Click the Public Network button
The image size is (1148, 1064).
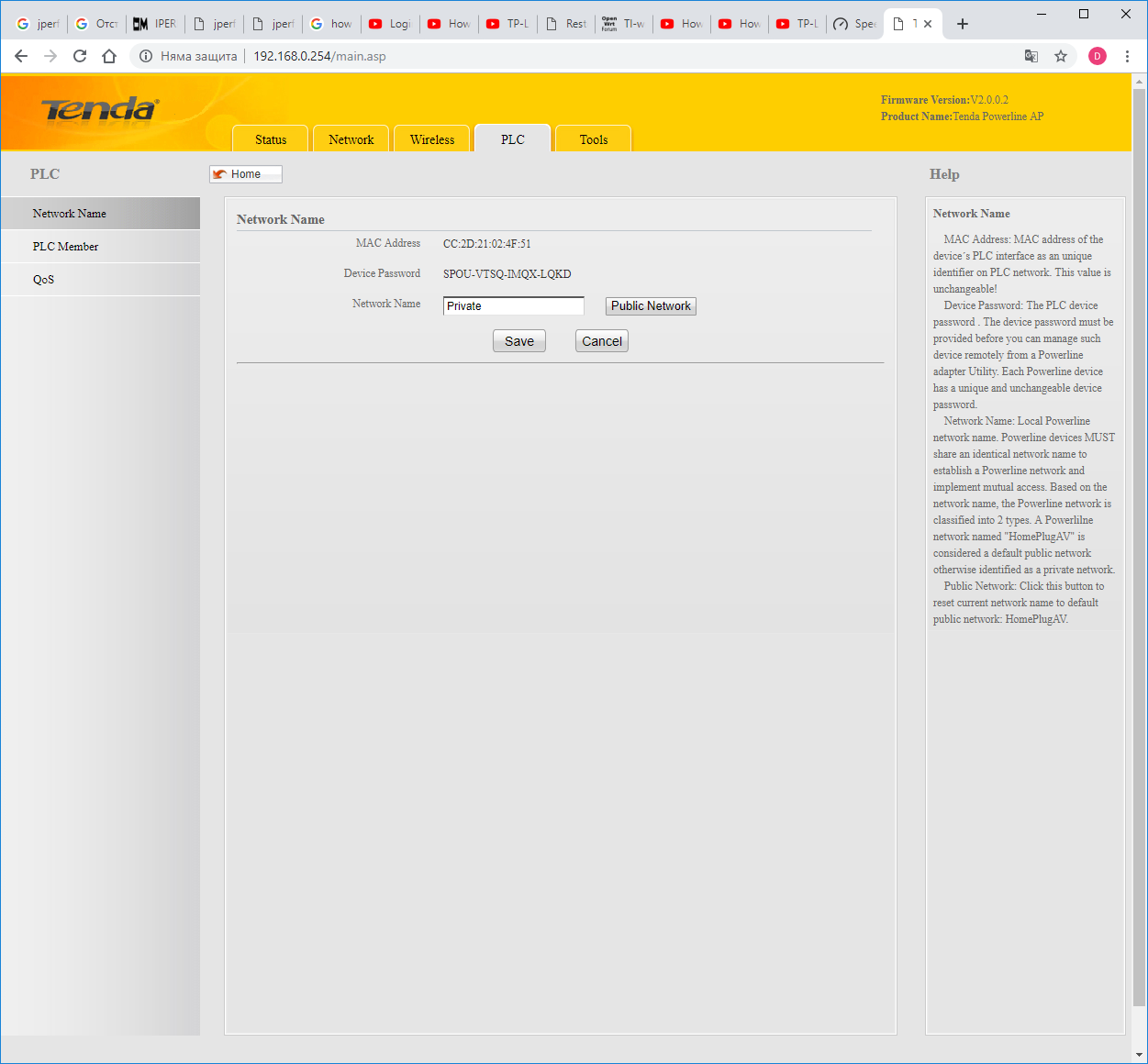[x=651, y=306]
